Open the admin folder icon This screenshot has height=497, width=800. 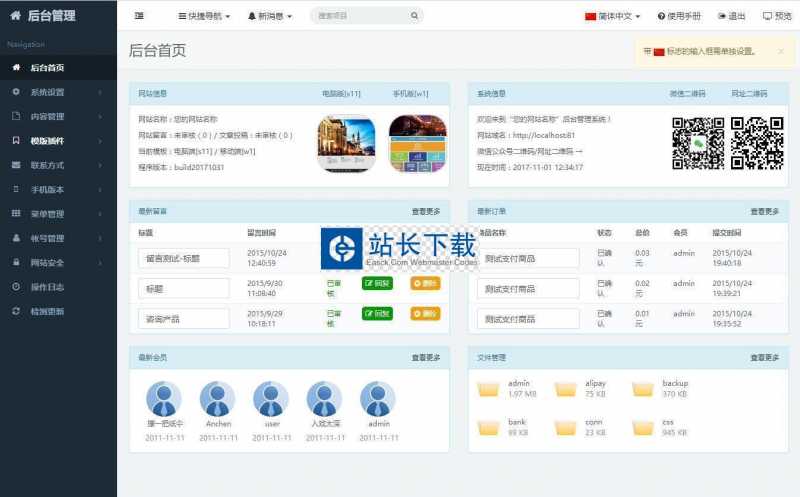(490, 388)
